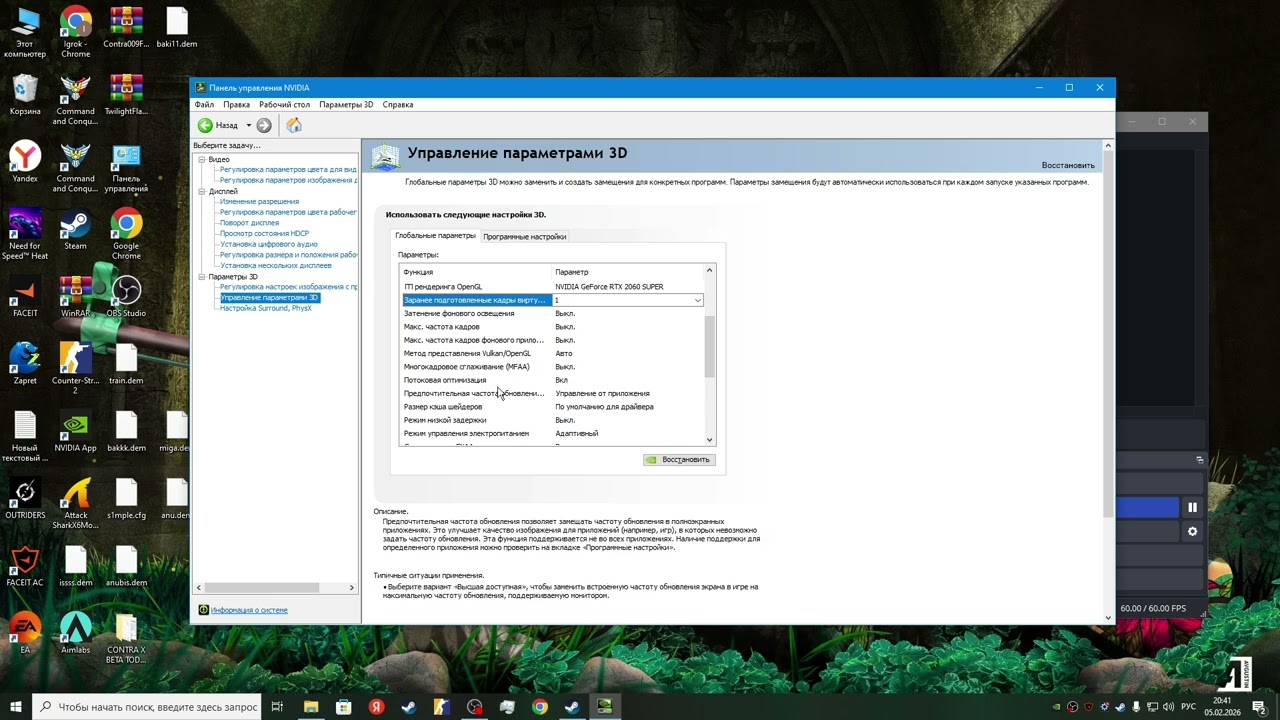Image resolution: width=1280 pixels, height=720 pixels.
Task: Click pause button in OBS window
Action: click(x=1192, y=508)
